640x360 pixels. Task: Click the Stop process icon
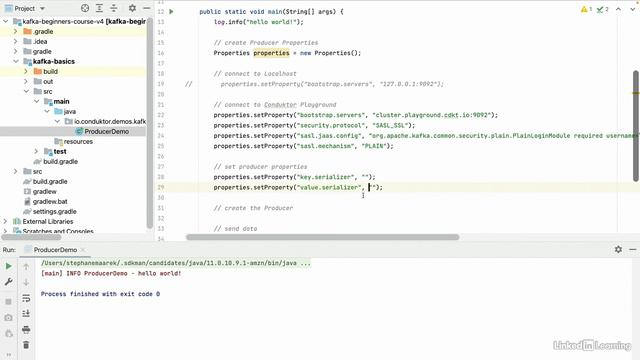[9, 302]
